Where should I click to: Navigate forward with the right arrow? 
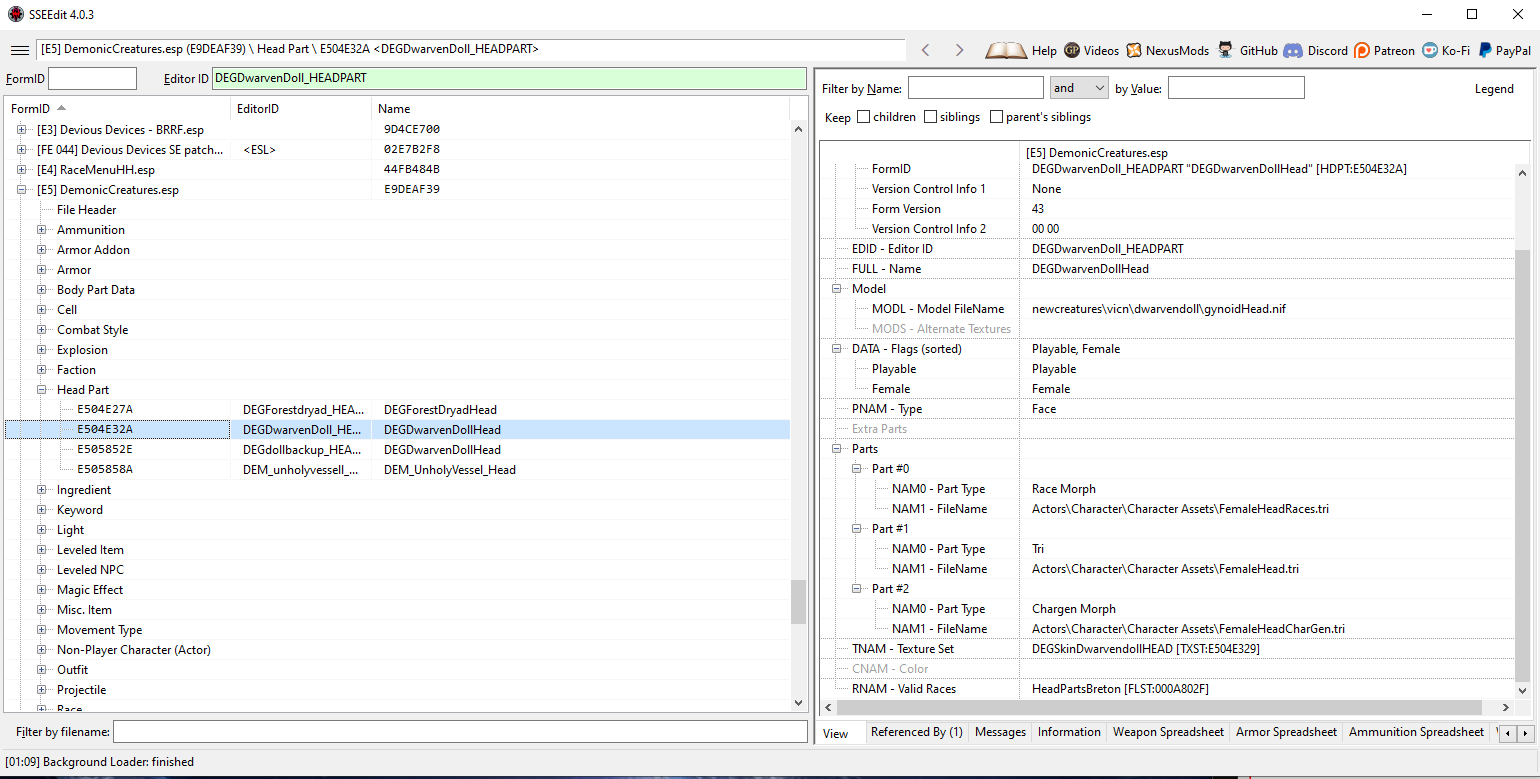pyautogui.click(x=959, y=50)
